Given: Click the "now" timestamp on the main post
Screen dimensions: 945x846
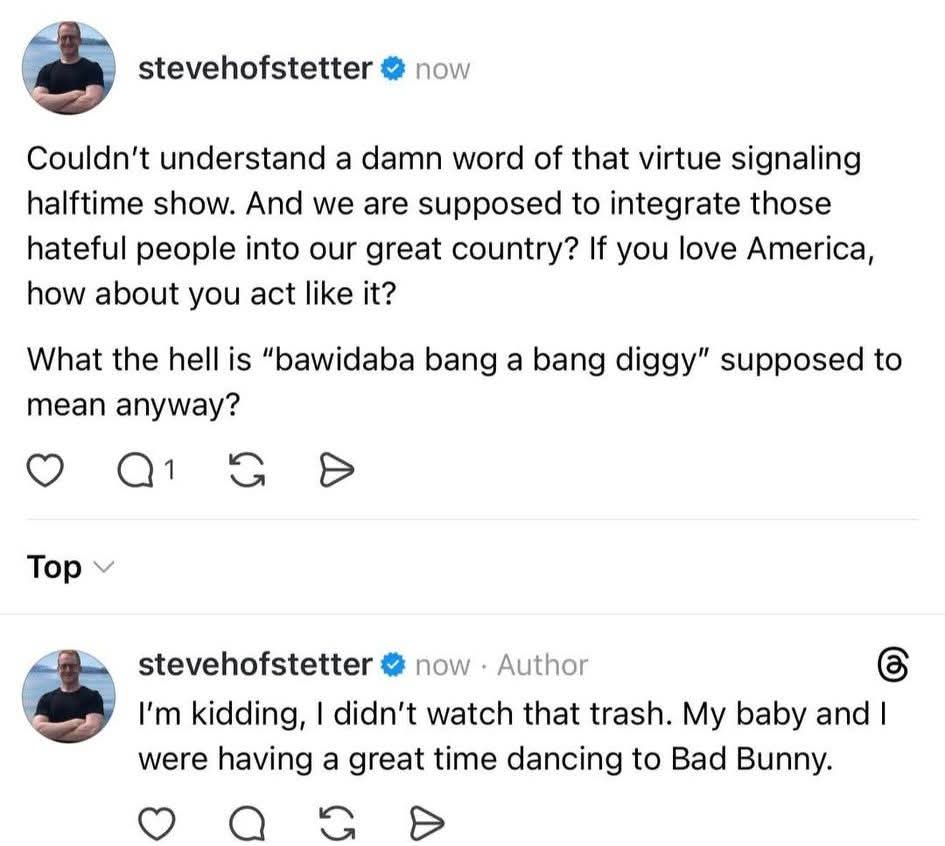Looking at the screenshot, I should 441,70.
